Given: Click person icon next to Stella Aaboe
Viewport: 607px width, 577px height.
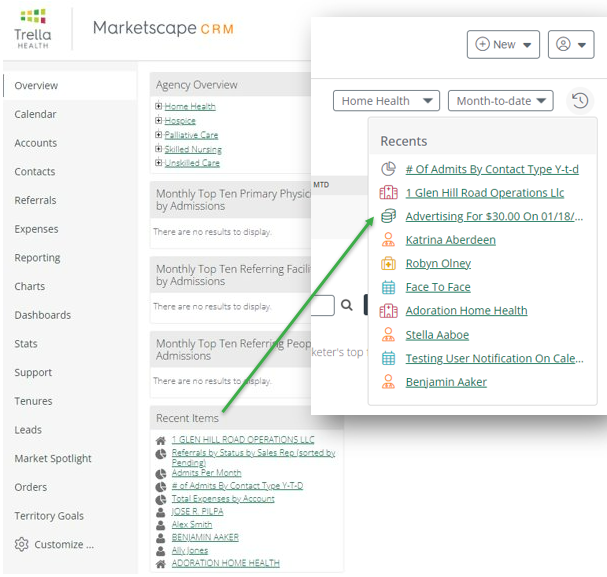Looking at the screenshot, I should [388, 334].
